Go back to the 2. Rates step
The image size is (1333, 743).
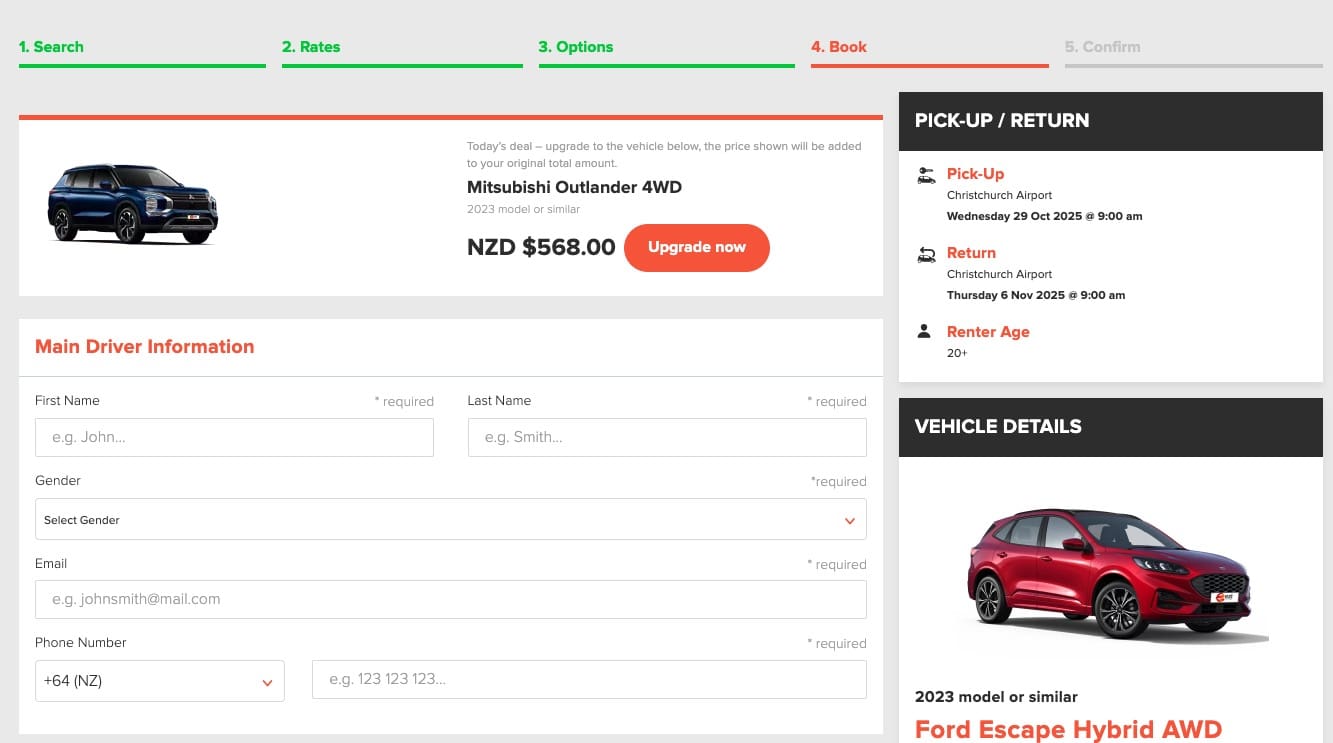(x=311, y=47)
